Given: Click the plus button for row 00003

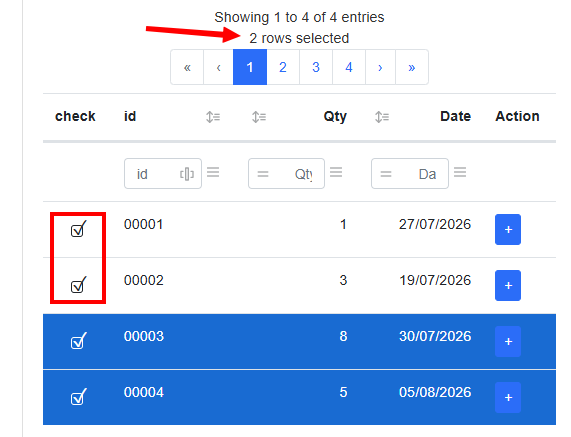Looking at the screenshot, I should pos(508,342).
